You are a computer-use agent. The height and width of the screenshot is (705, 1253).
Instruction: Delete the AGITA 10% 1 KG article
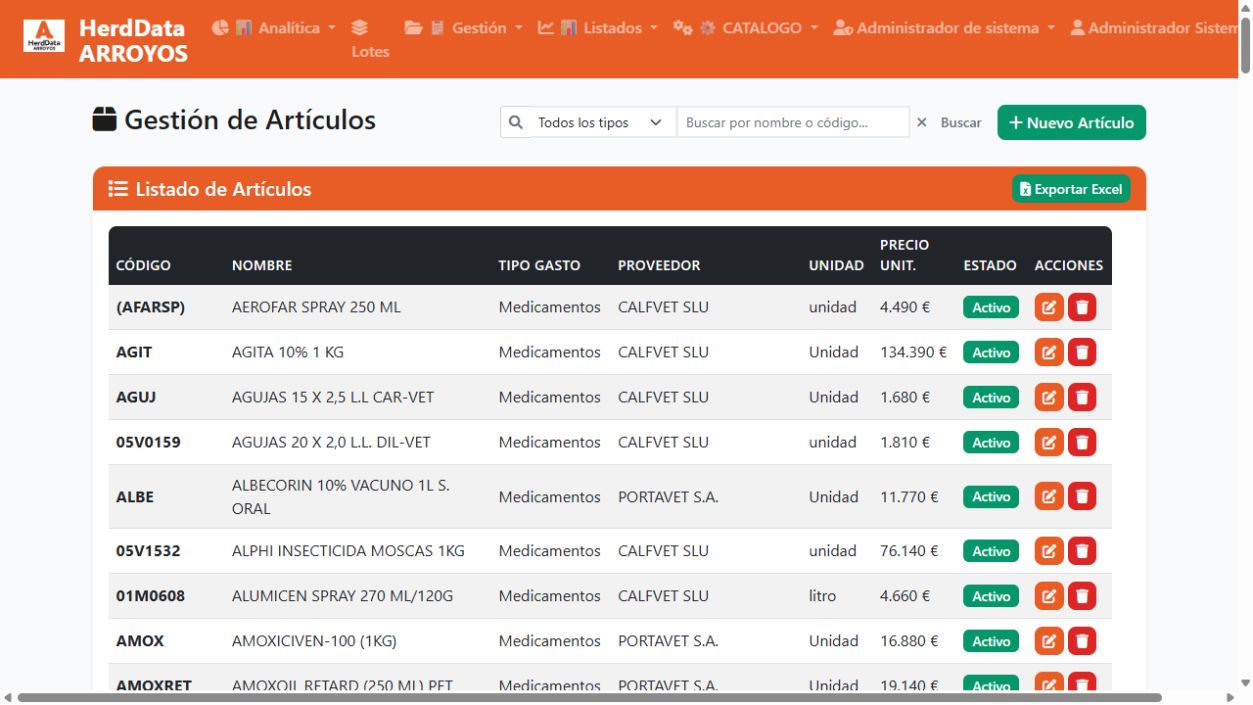1082,352
